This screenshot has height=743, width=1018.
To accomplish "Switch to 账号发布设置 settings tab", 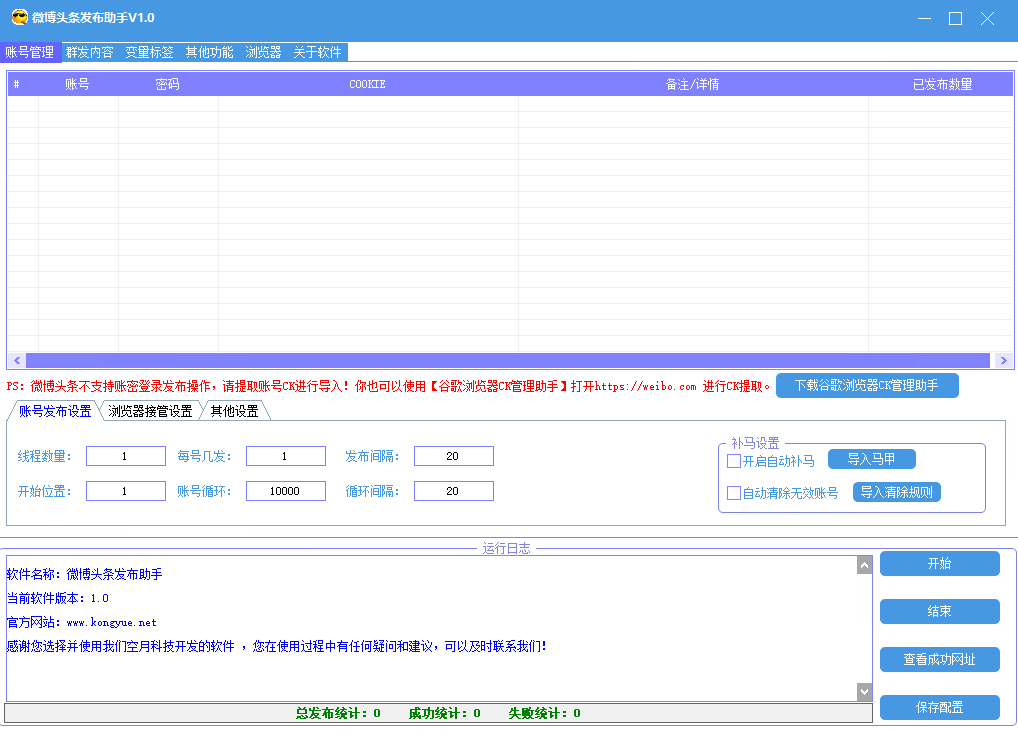I will tap(55, 411).
